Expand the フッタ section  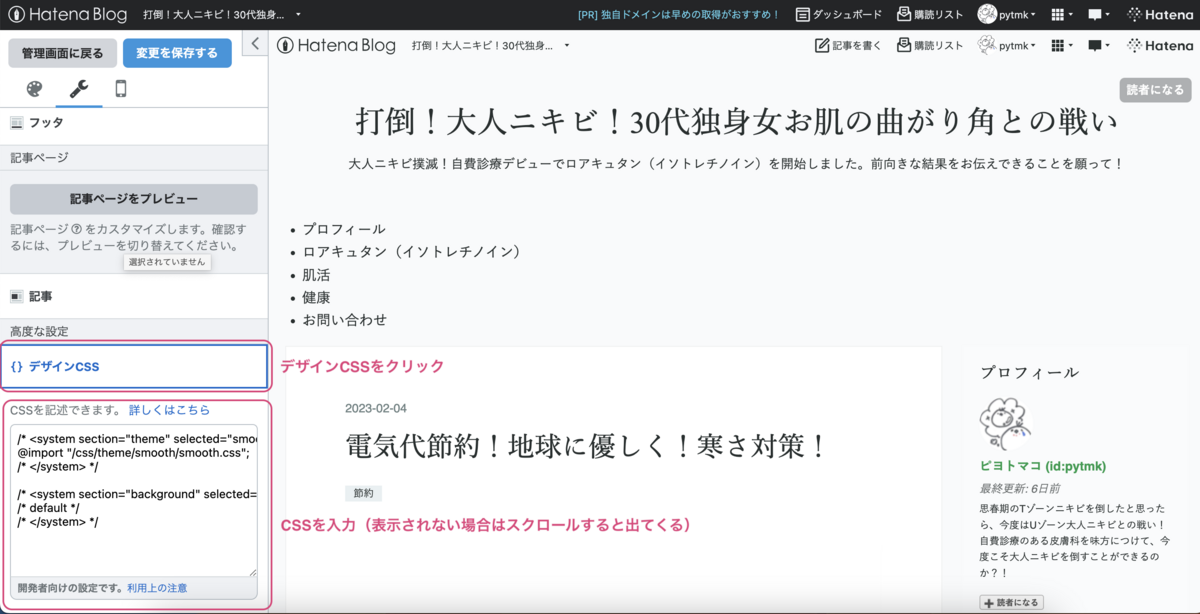point(134,122)
